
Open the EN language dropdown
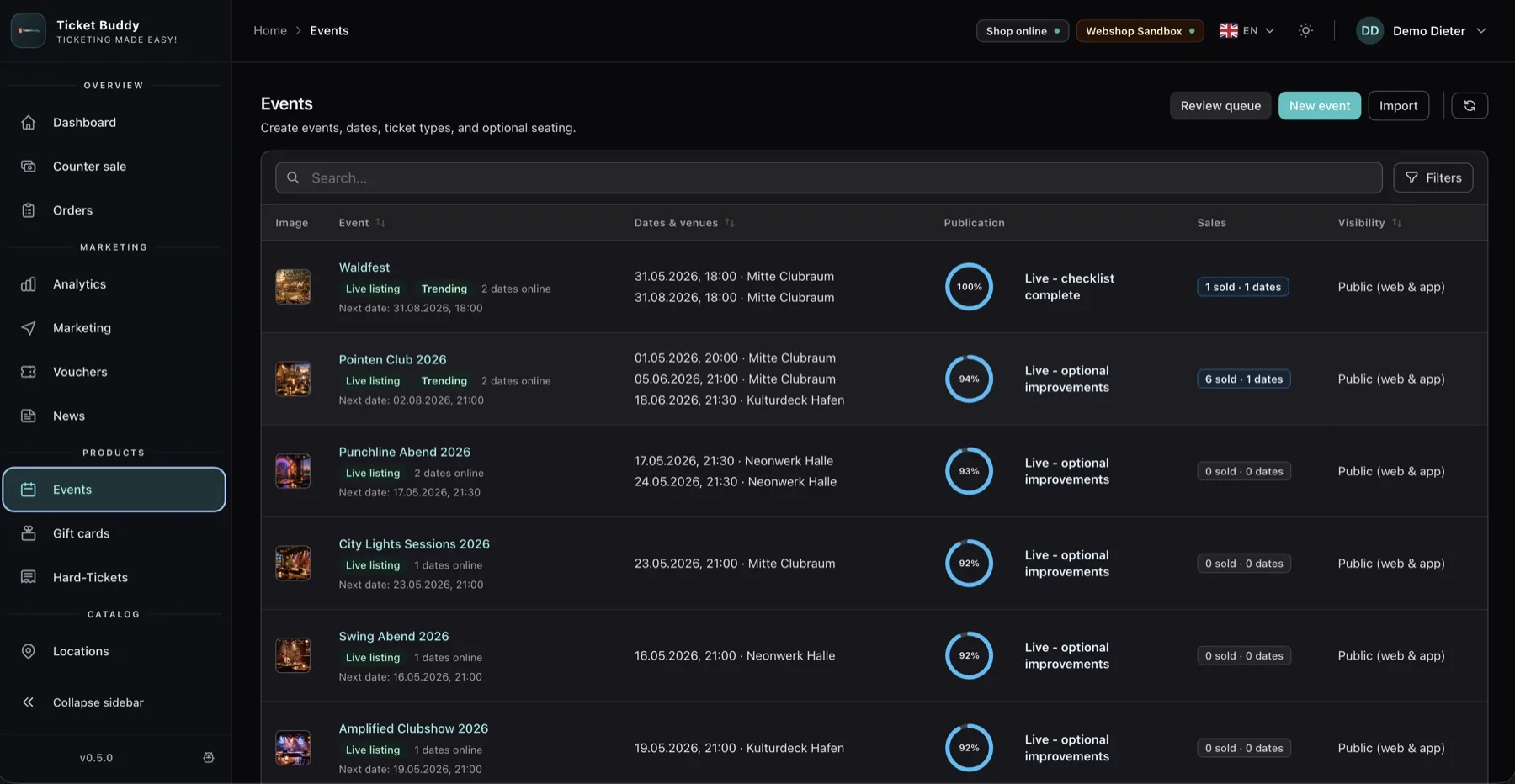point(1247,31)
